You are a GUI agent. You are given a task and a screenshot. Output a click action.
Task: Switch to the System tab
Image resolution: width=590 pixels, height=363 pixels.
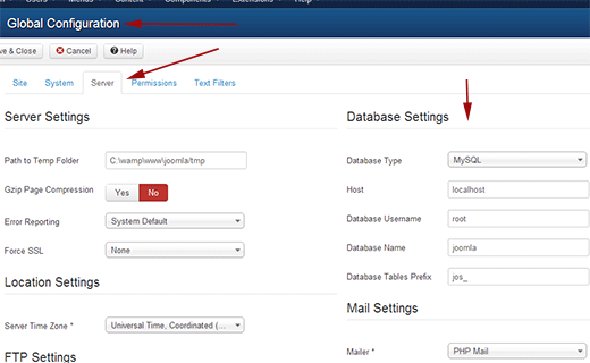pos(59,83)
